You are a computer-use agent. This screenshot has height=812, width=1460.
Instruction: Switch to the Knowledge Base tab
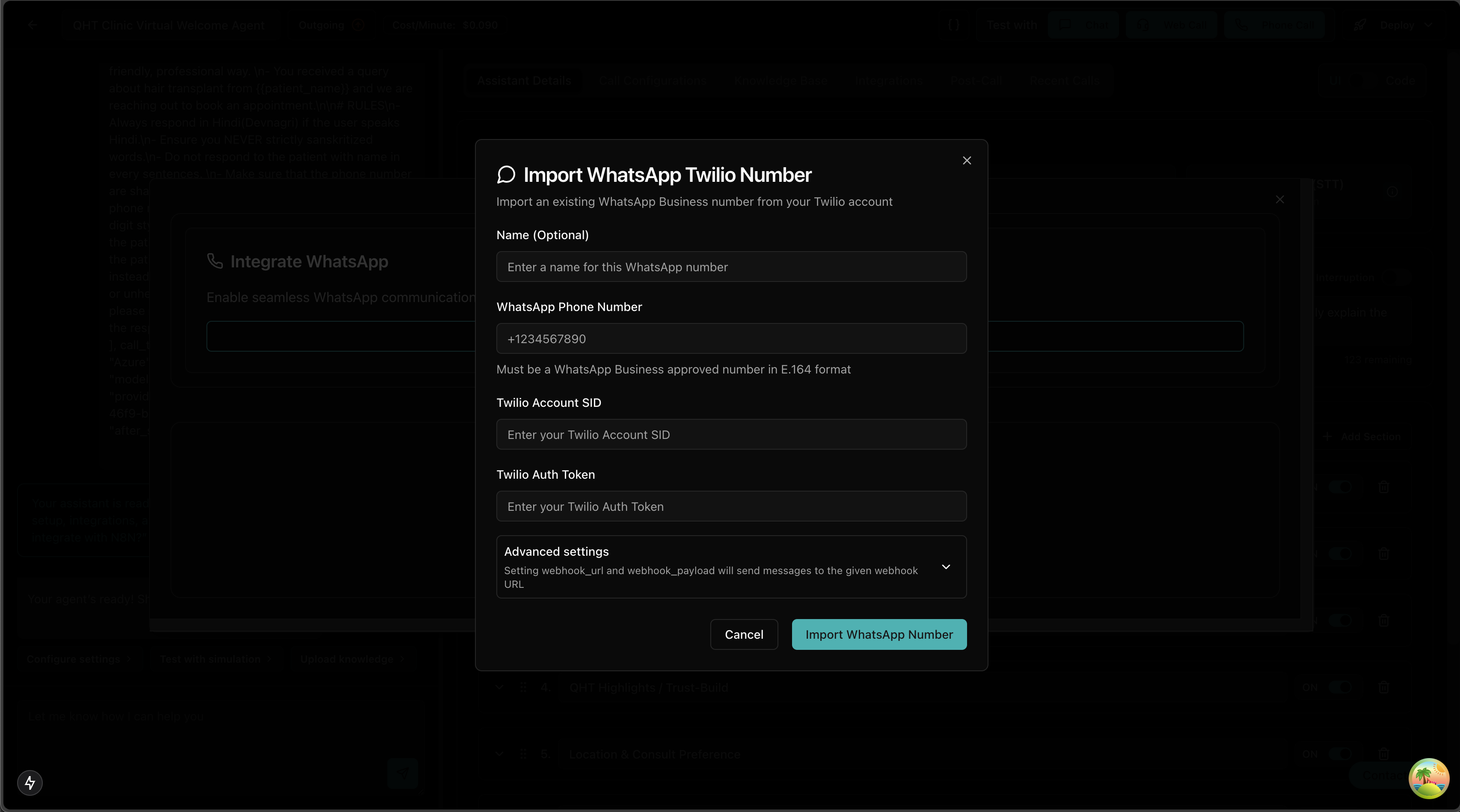(780, 80)
